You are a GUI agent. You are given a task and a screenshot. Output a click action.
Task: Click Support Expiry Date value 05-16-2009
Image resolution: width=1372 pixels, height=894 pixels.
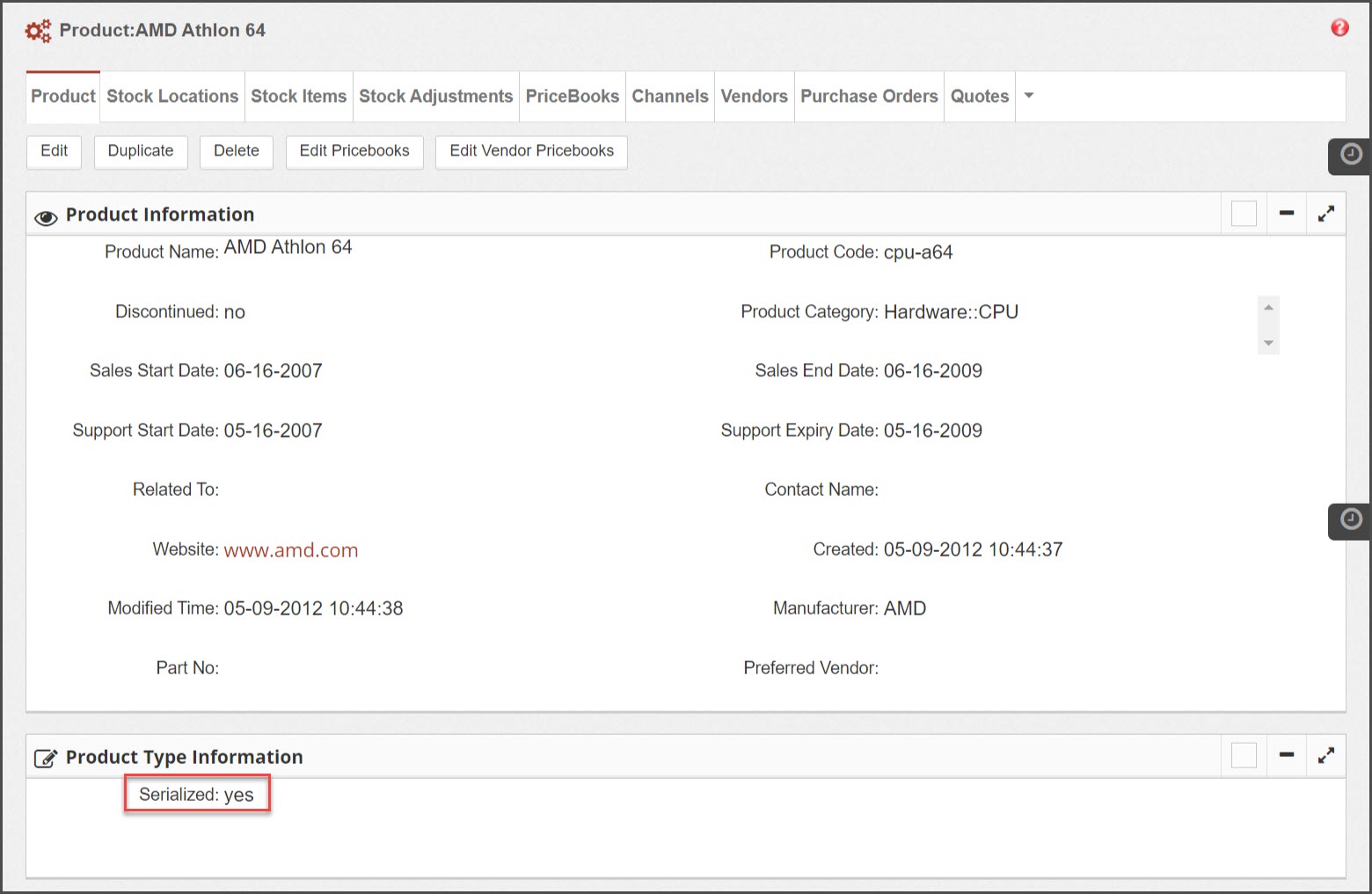[x=933, y=431]
